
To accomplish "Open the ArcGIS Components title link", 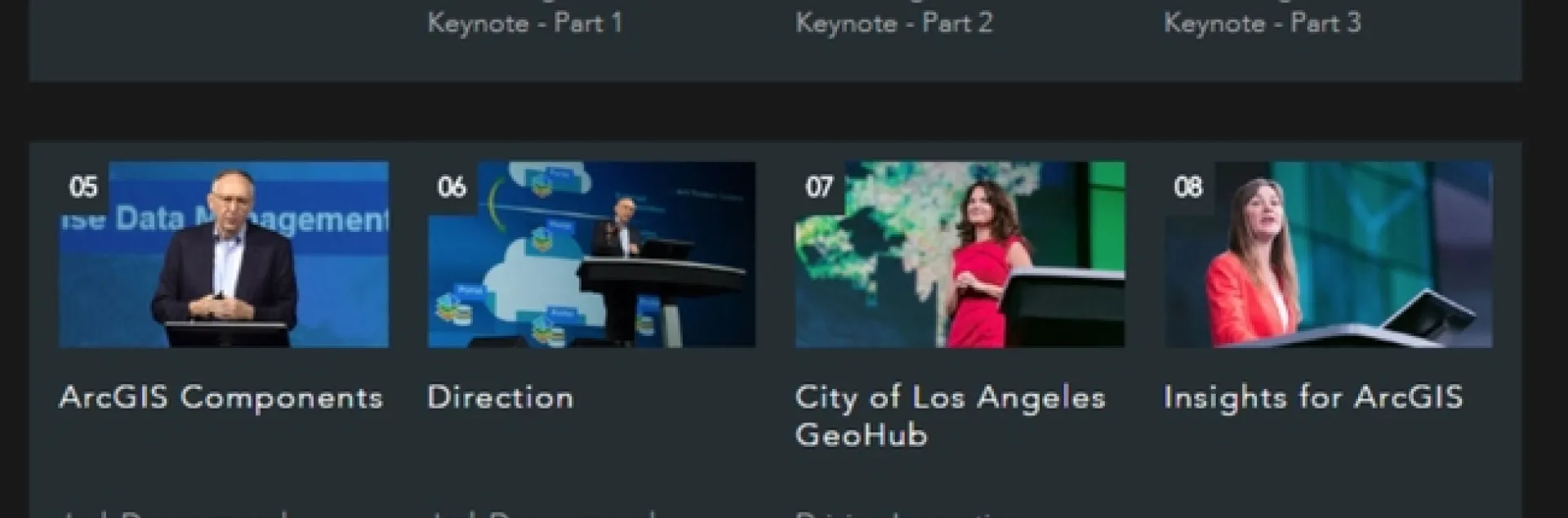I will (x=221, y=398).
